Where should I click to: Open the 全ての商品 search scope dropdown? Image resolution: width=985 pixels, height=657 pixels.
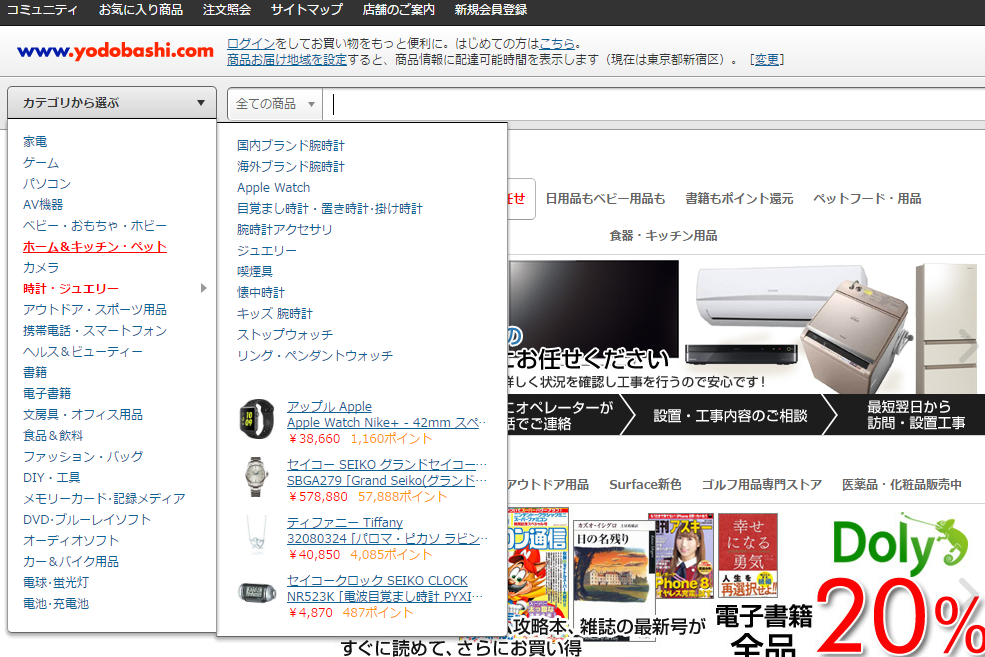[x=275, y=104]
